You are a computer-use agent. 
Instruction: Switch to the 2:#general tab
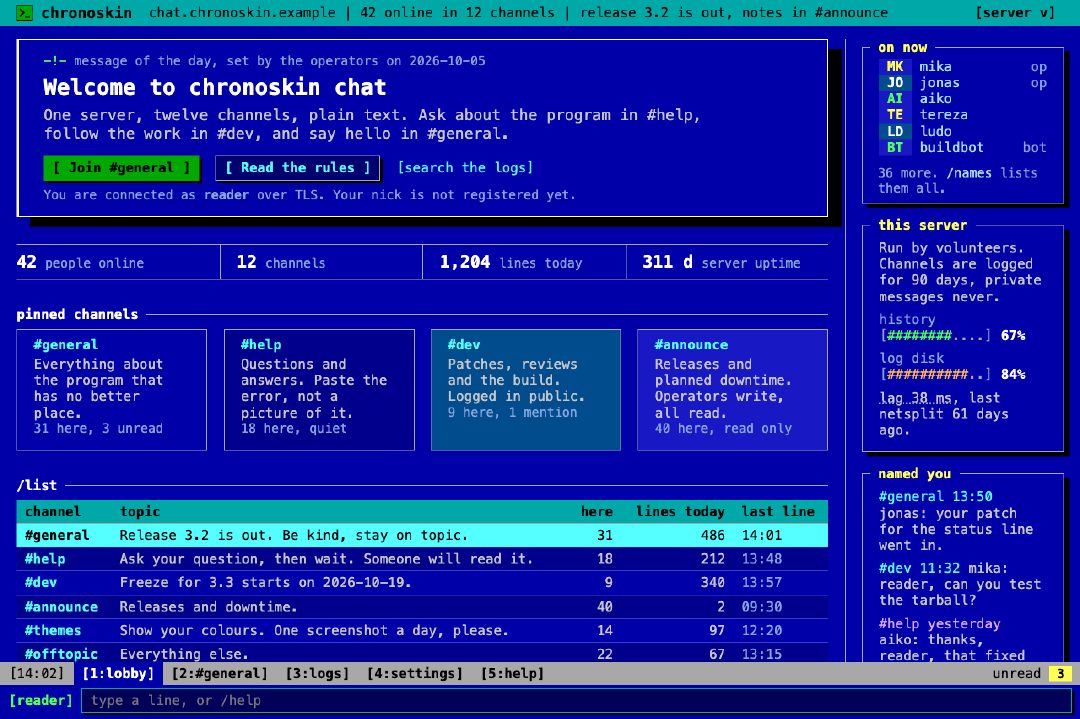coord(220,674)
